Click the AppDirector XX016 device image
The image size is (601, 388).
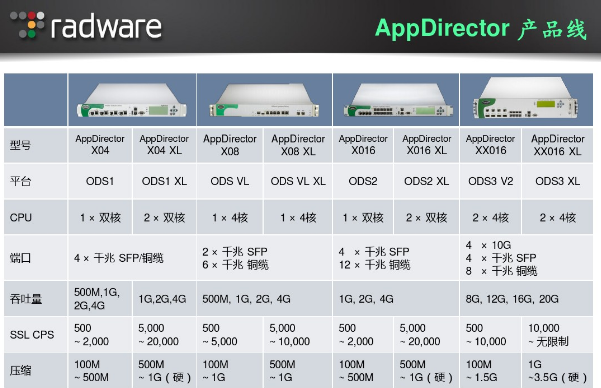tap(526, 98)
